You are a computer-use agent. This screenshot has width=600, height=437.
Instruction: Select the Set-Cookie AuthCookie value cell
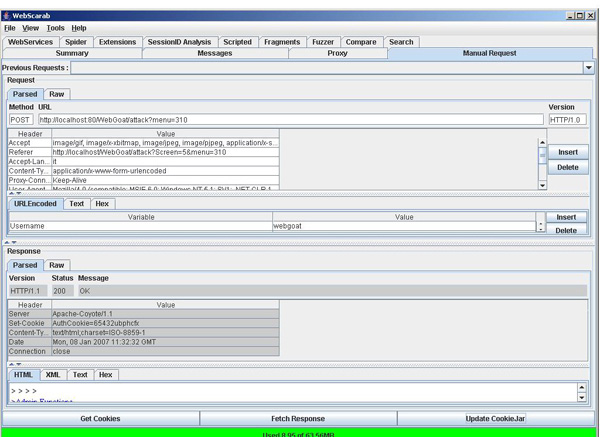(165, 323)
